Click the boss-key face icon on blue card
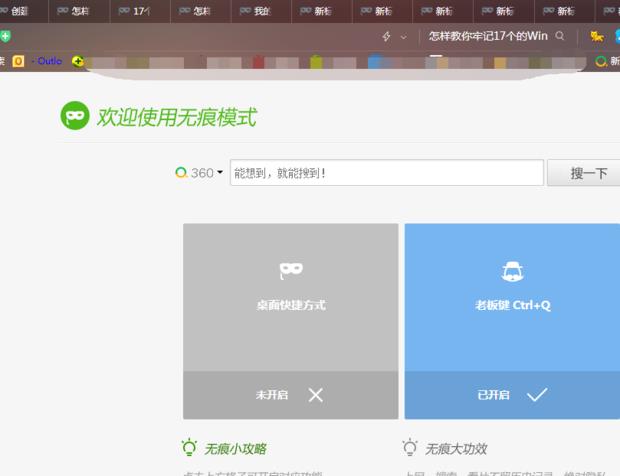This screenshot has width=620, height=476. tap(512, 270)
